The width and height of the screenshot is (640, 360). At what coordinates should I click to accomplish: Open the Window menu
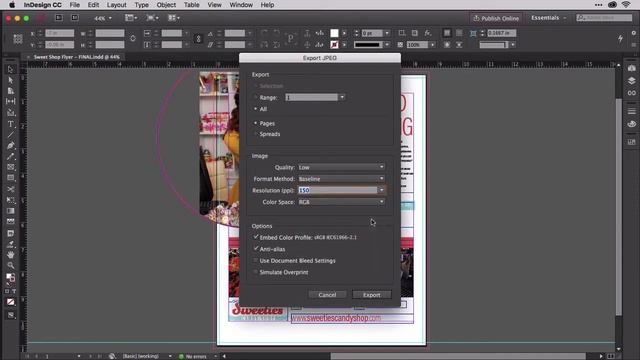coord(241,5)
